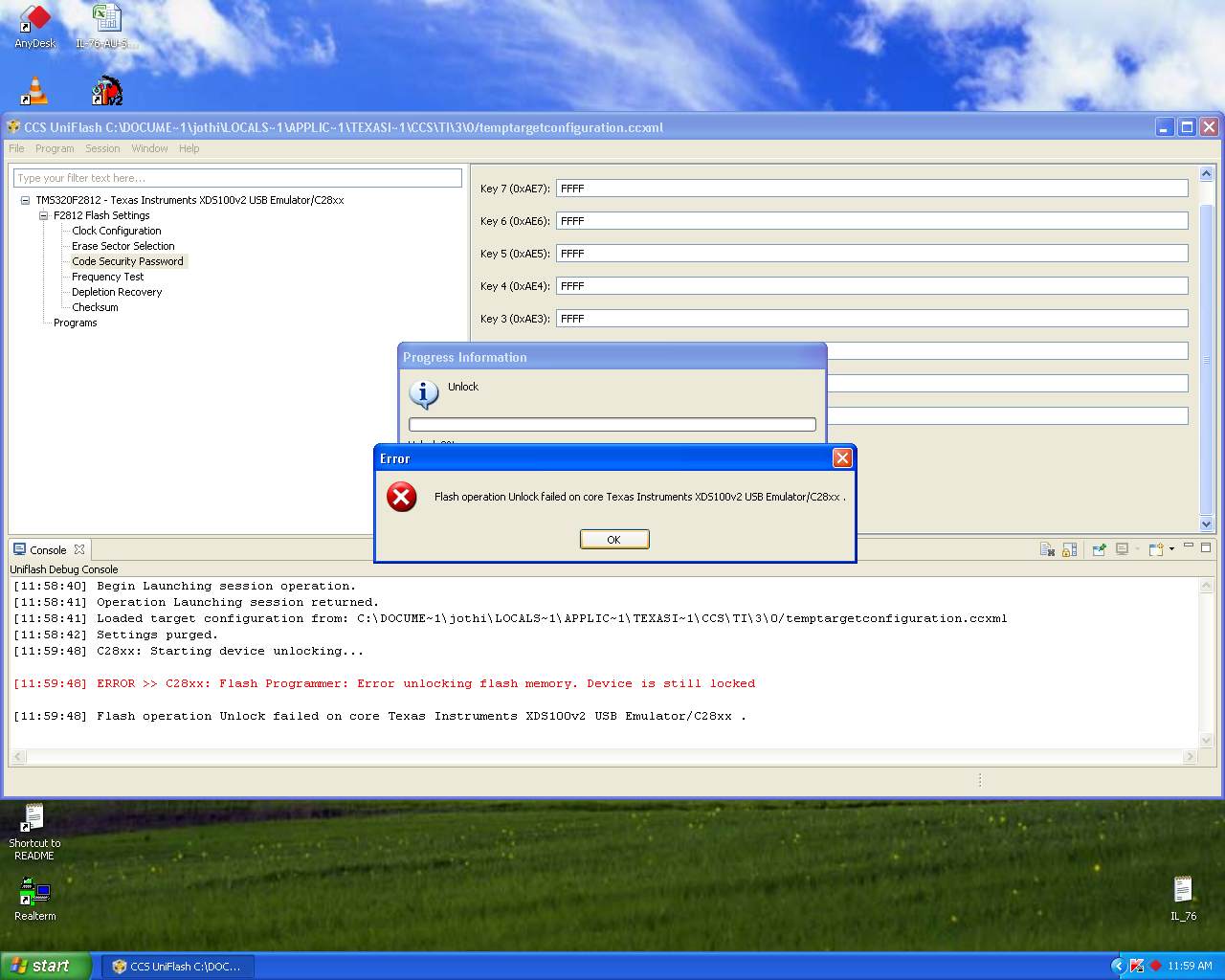The height and width of the screenshot is (980, 1225).
Task: Open the Realterm desktop shortcut
Action: tap(34, 900)
